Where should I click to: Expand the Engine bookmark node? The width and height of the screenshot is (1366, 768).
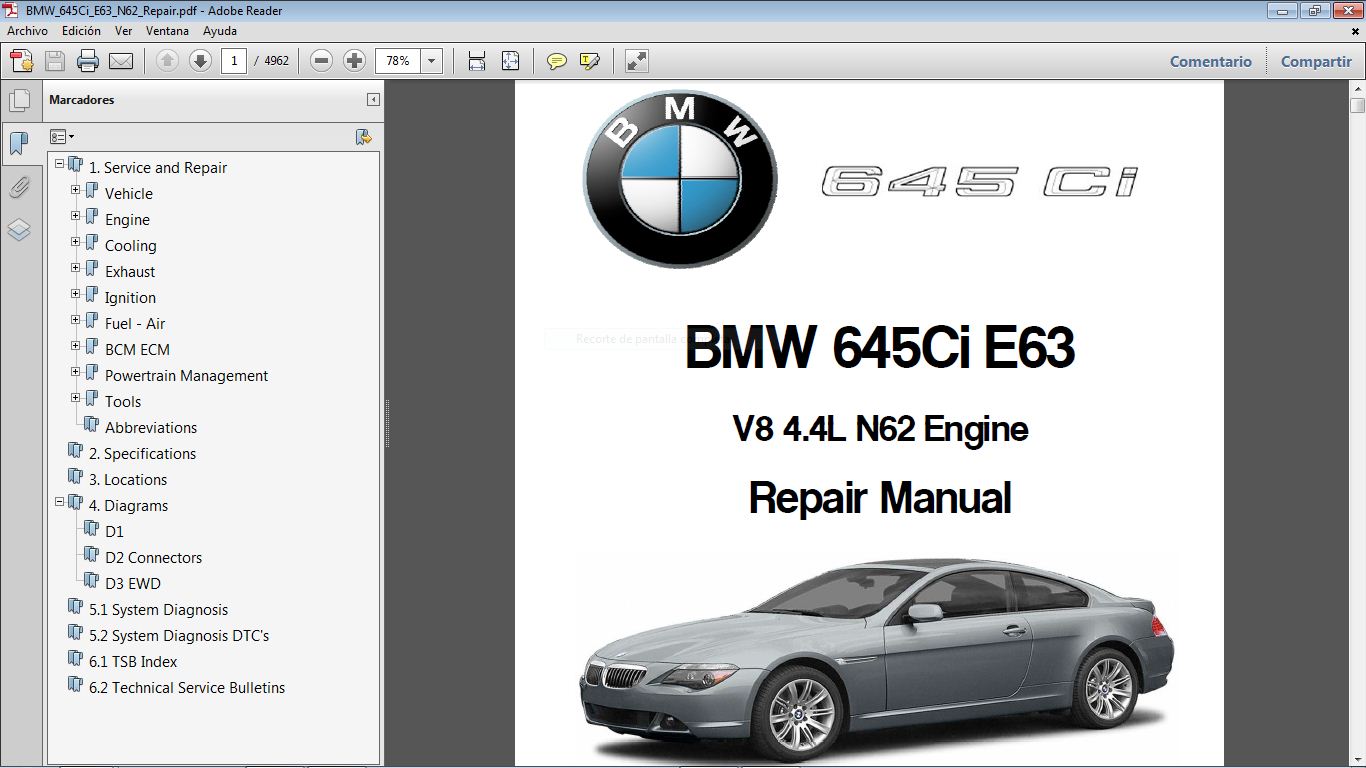pyautogui.click(x=76, y=215)
